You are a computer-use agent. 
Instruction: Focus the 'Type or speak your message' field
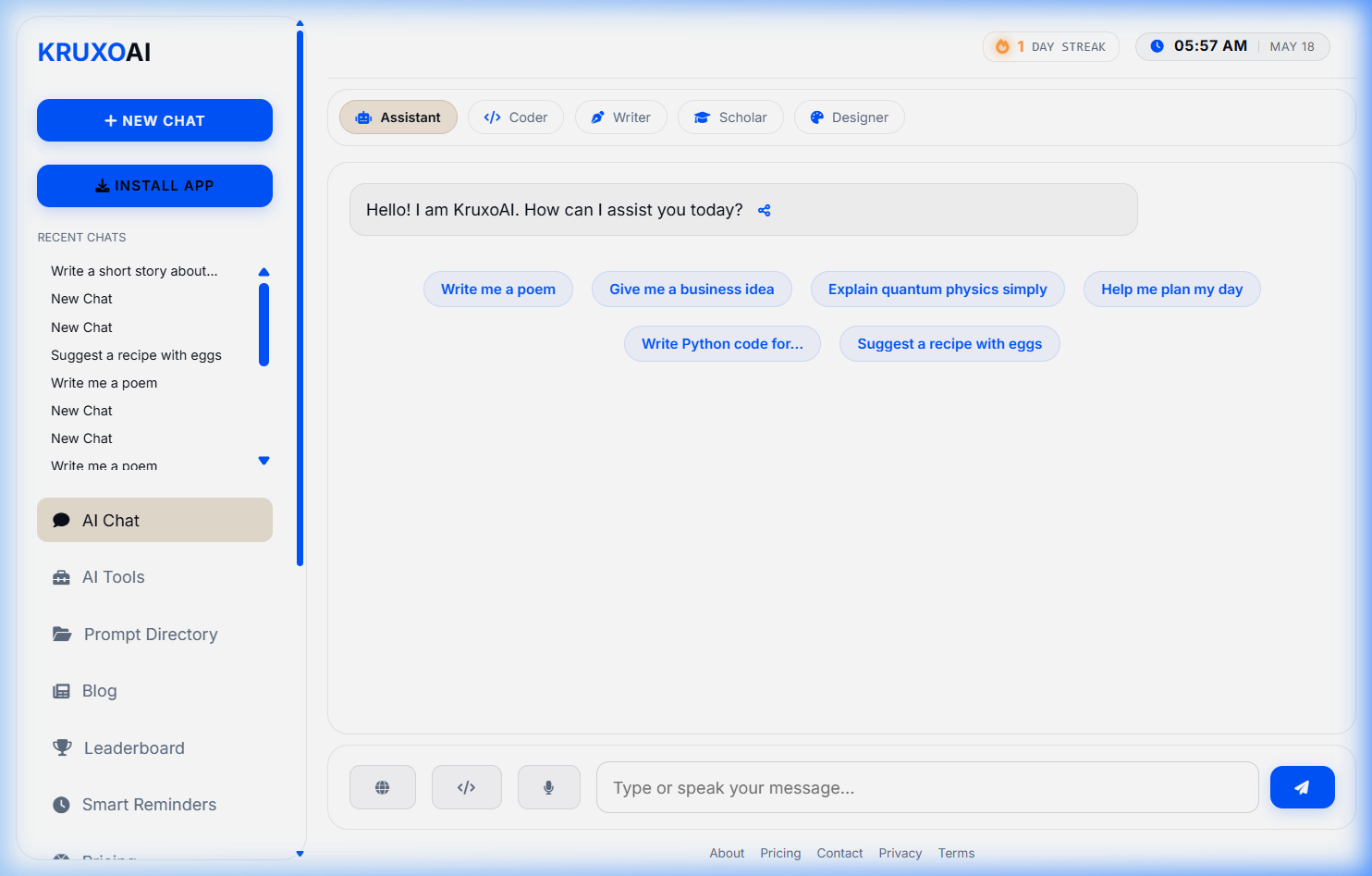coord(927,787)
